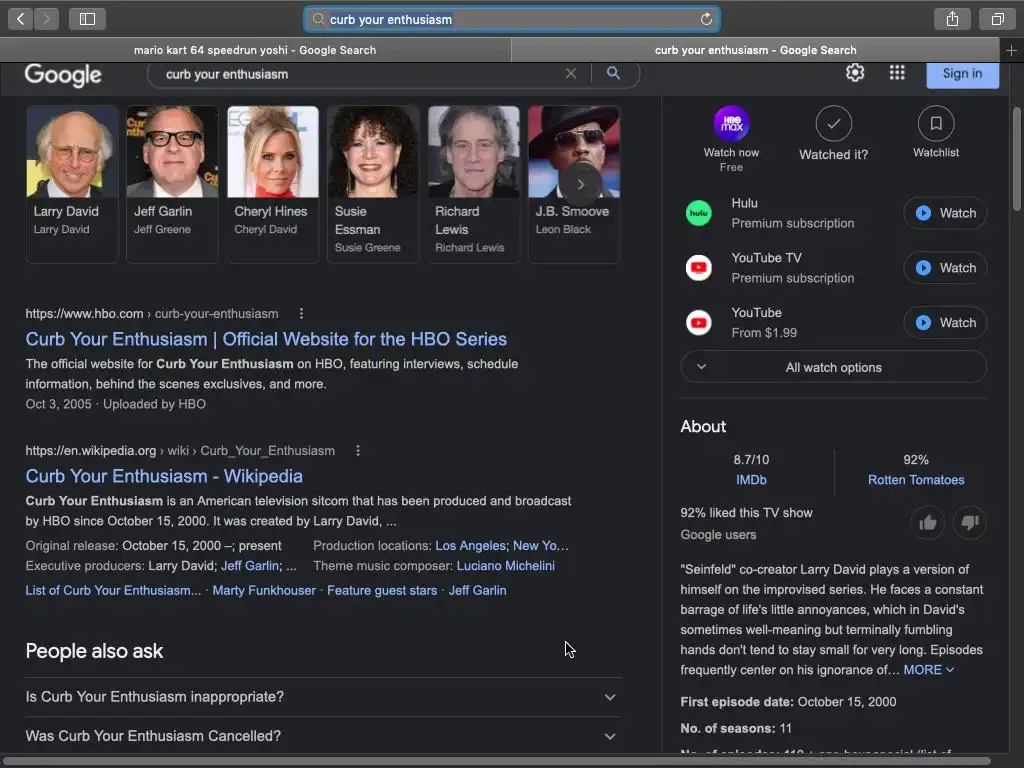
Task: Open the J.B. Smoove cast card
Action: 574,184
